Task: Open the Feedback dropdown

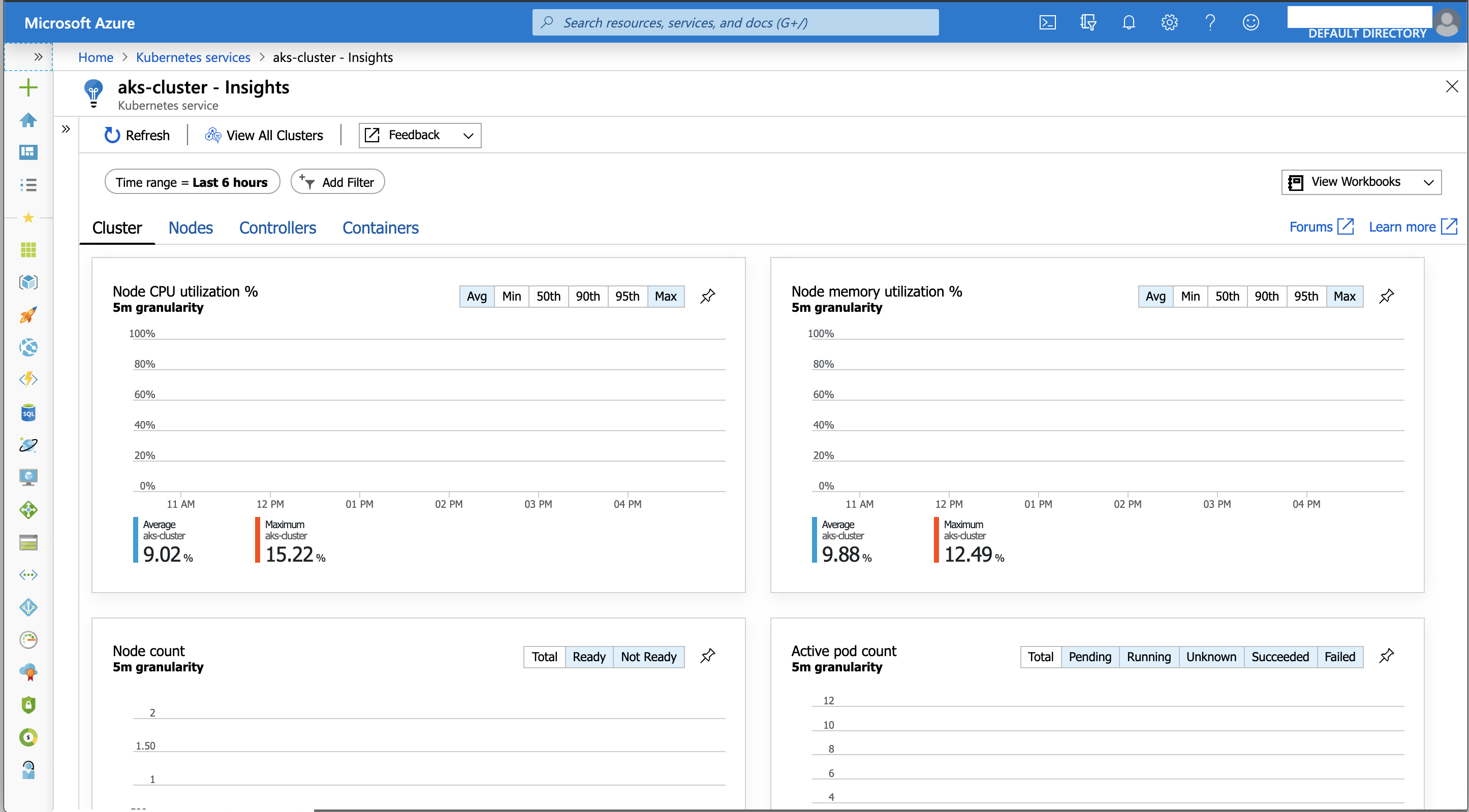Action: click(420, 135)
